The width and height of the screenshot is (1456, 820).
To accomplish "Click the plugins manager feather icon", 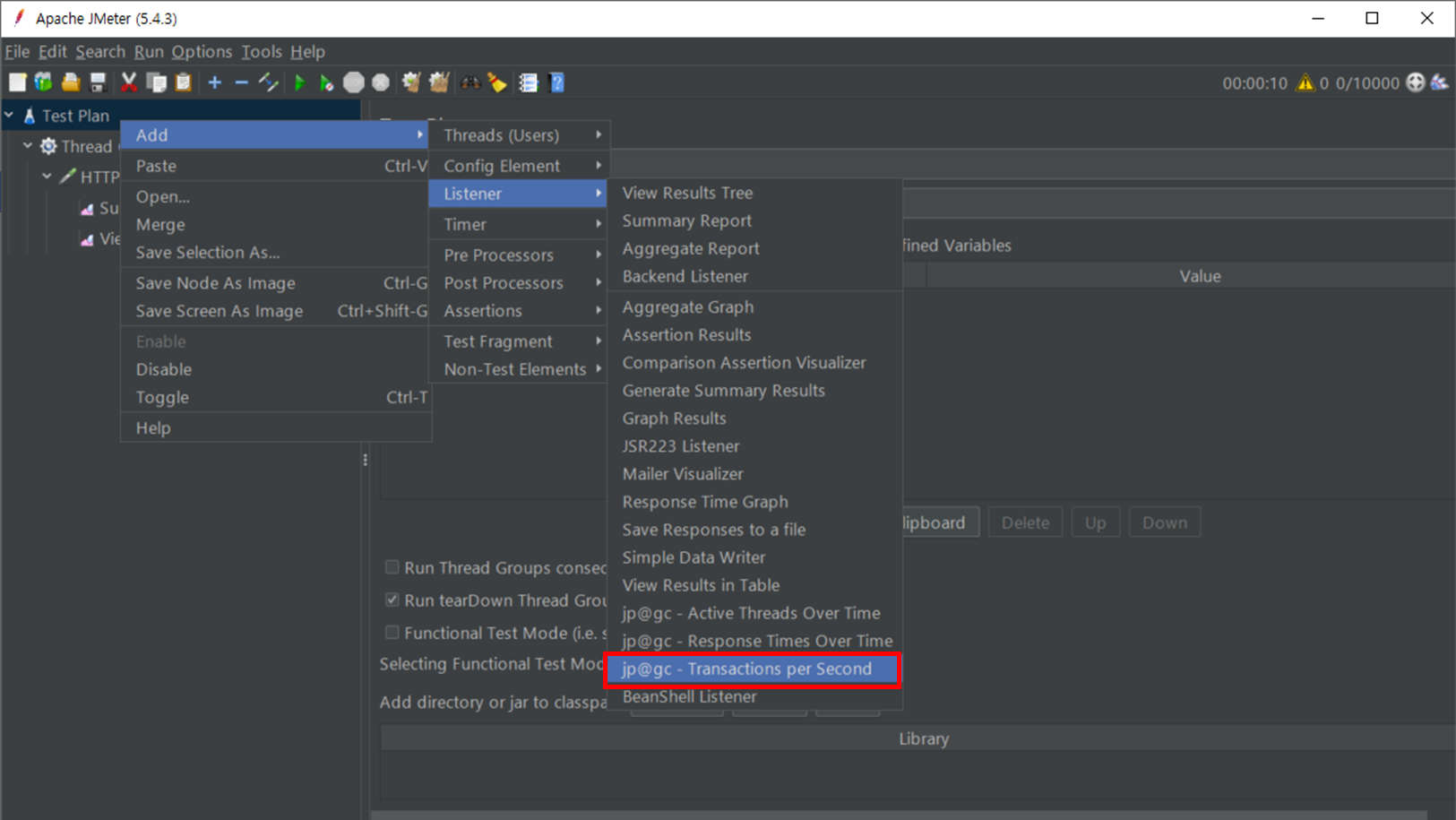I will [x=1440, y=82].
